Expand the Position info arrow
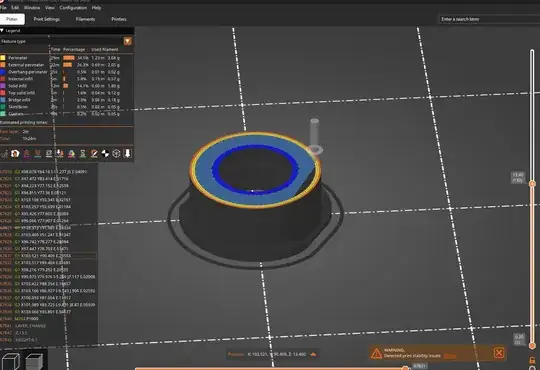The height and width of the screenshot is (370, 540). (313, 354)
